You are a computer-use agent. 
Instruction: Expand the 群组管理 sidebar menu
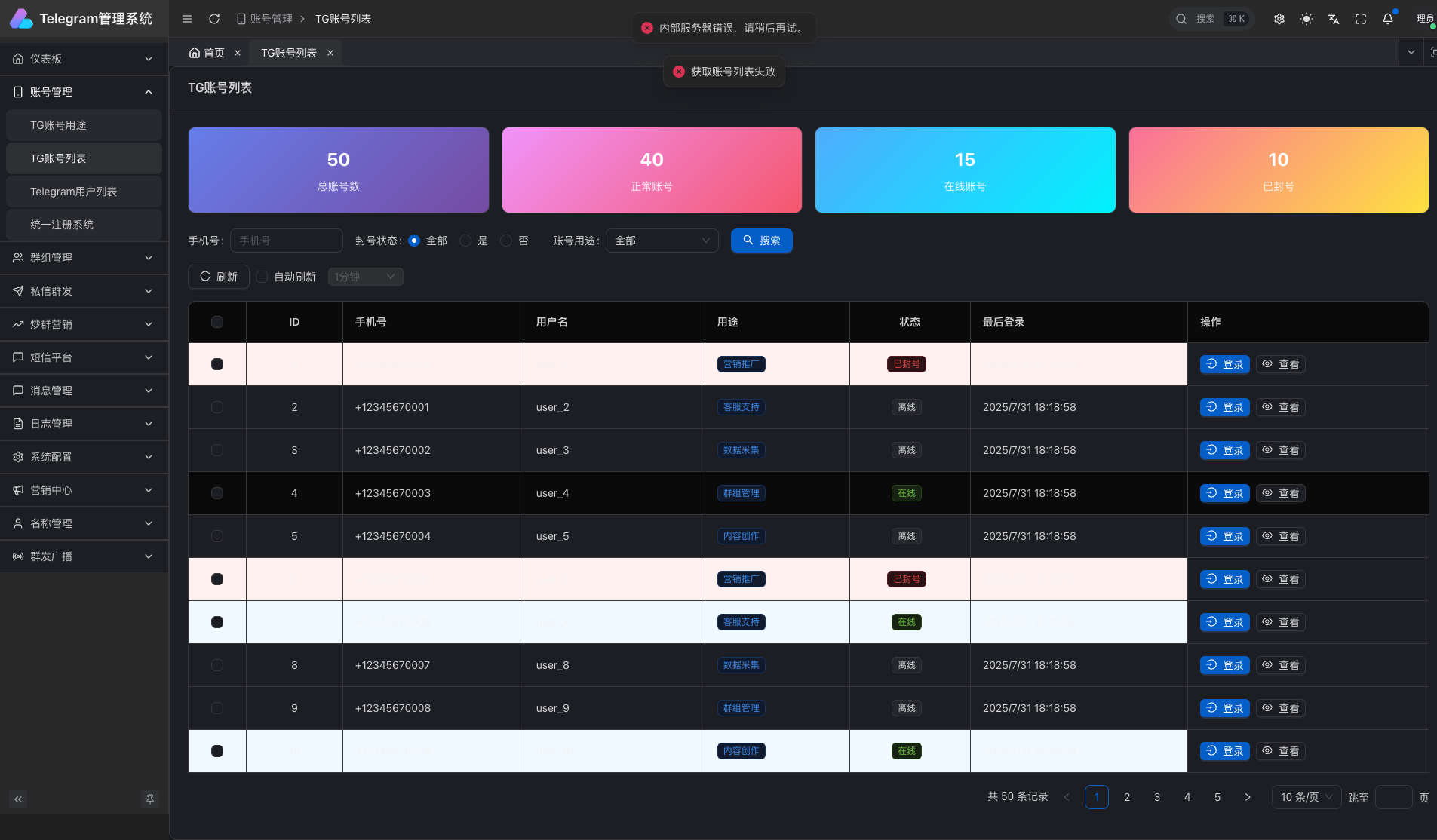84,258
